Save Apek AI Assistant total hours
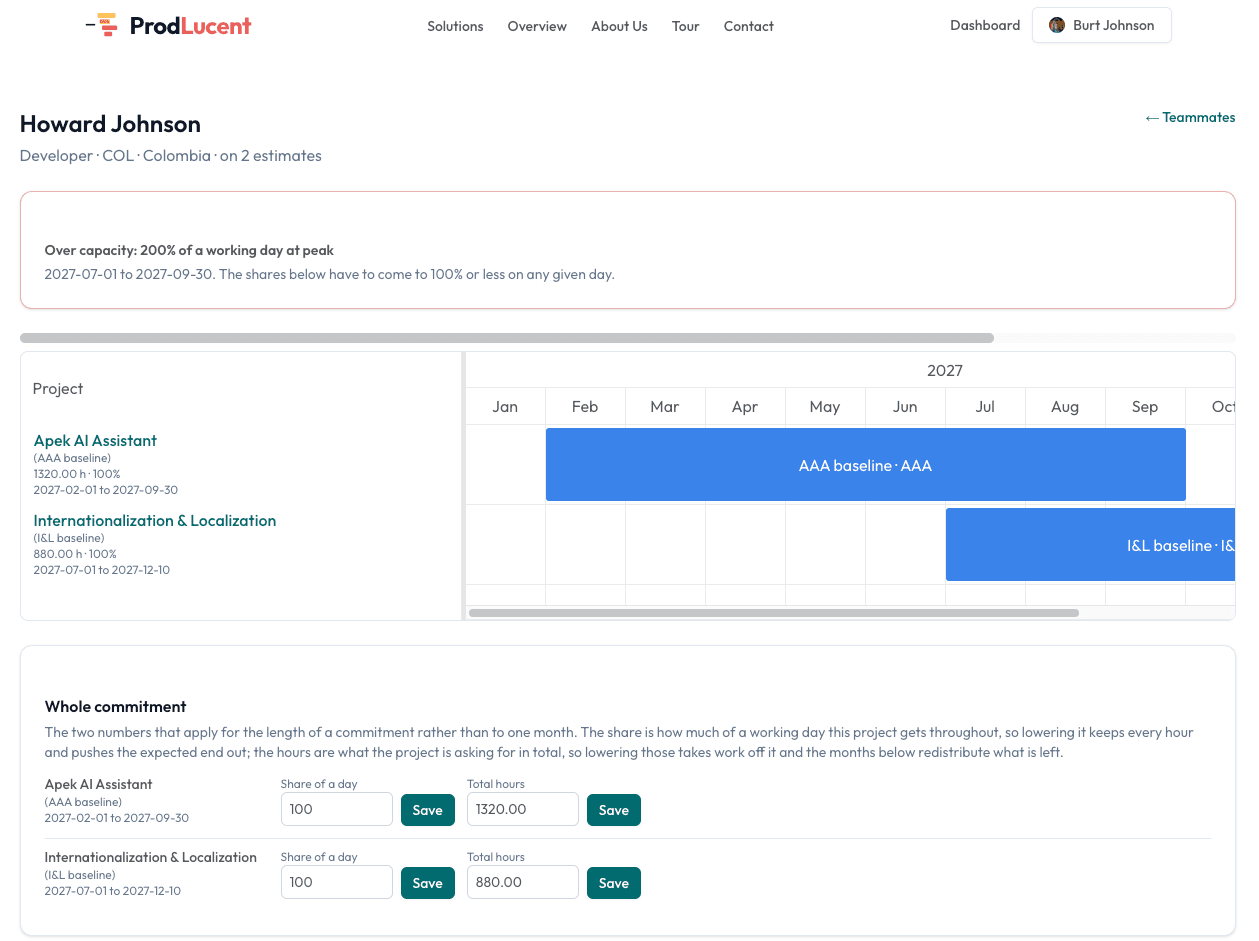 click(614, 810)
